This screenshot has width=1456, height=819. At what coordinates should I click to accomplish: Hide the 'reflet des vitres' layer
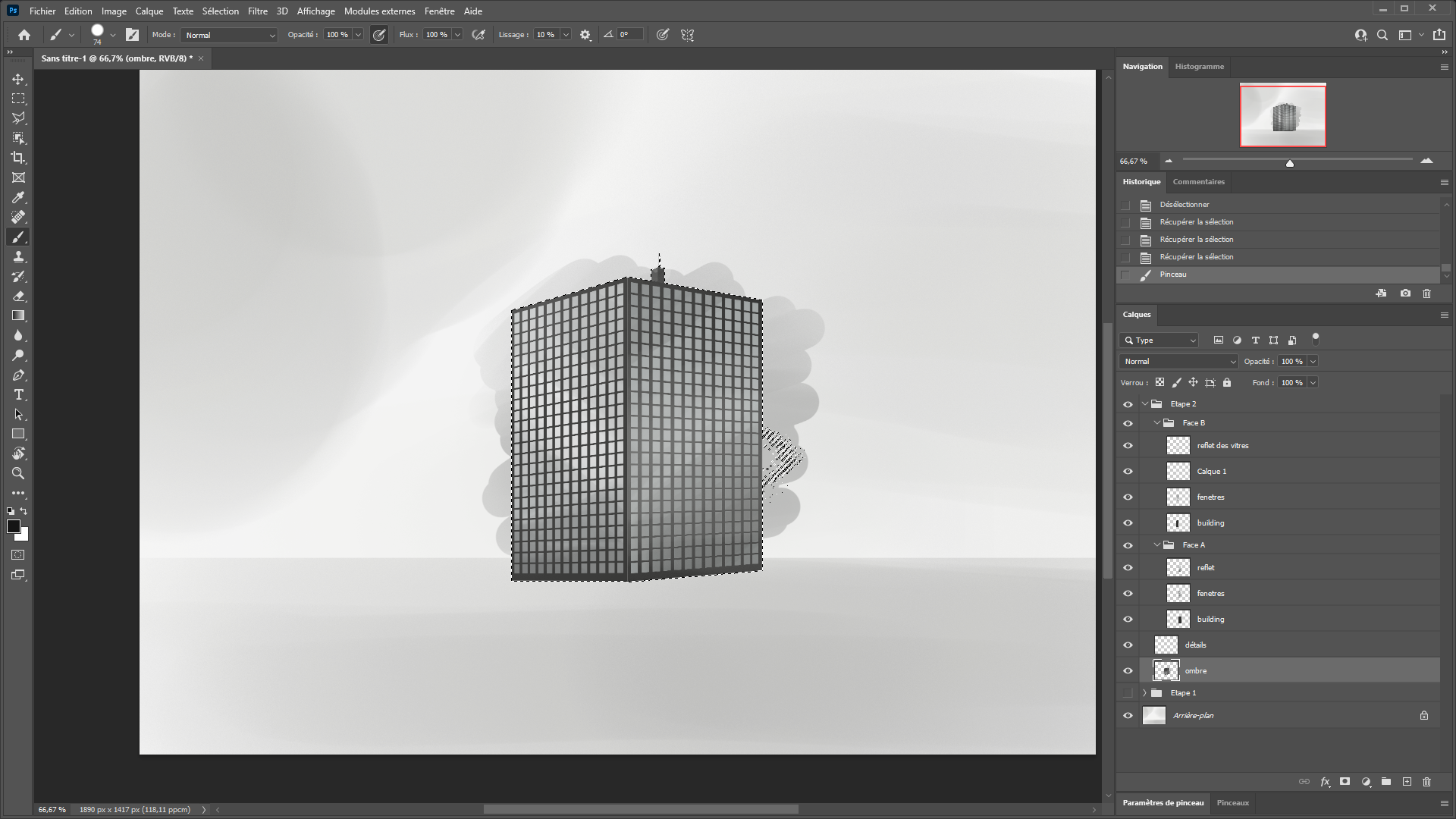click(x=1128, y=445)
